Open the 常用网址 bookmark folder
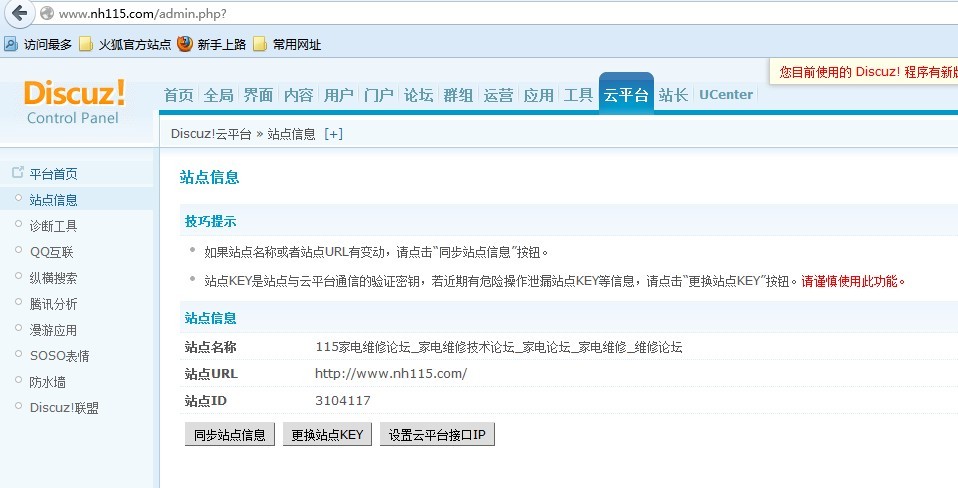 (x=287, y=44)
